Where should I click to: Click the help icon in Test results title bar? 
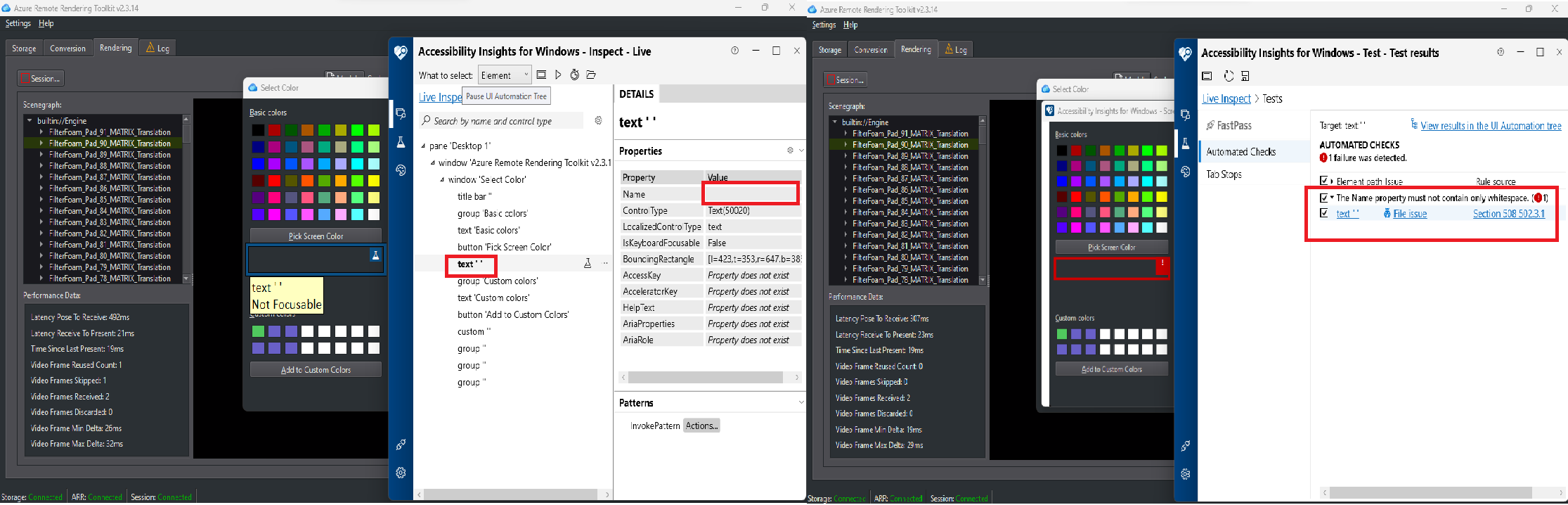[x=1501, y=52]
